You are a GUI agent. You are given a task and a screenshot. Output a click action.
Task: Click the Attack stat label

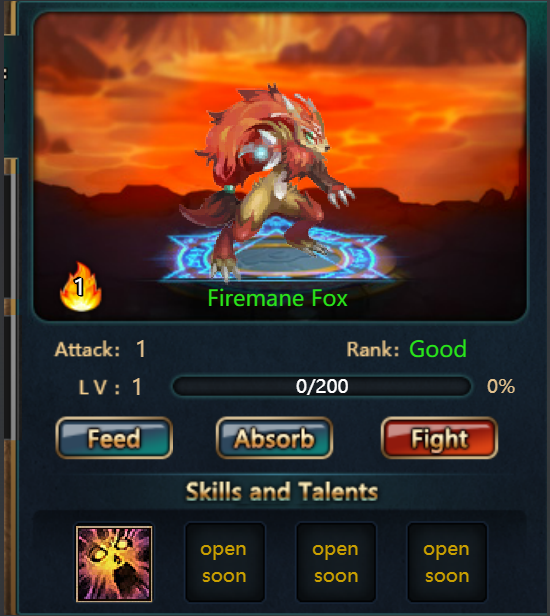(87, 349)
